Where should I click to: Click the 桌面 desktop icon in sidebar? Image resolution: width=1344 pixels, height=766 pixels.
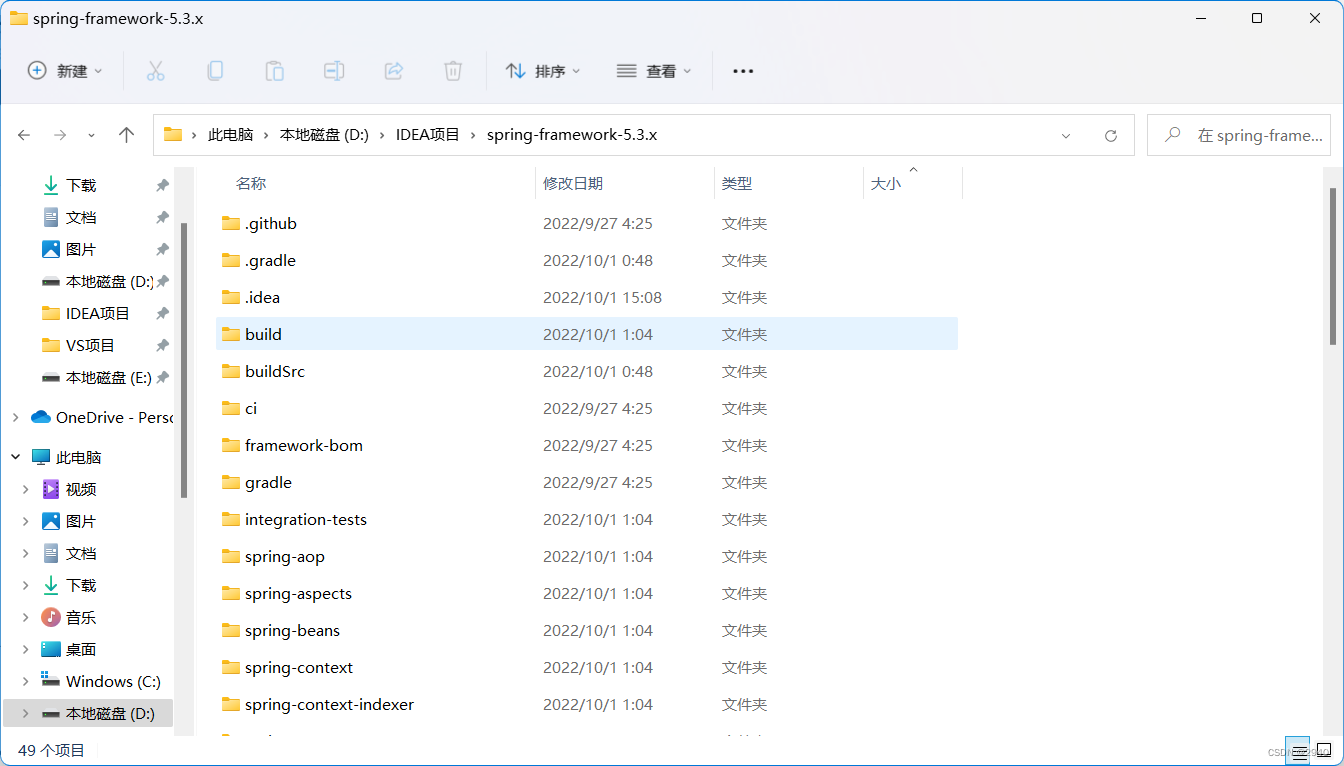pos(51,649)
